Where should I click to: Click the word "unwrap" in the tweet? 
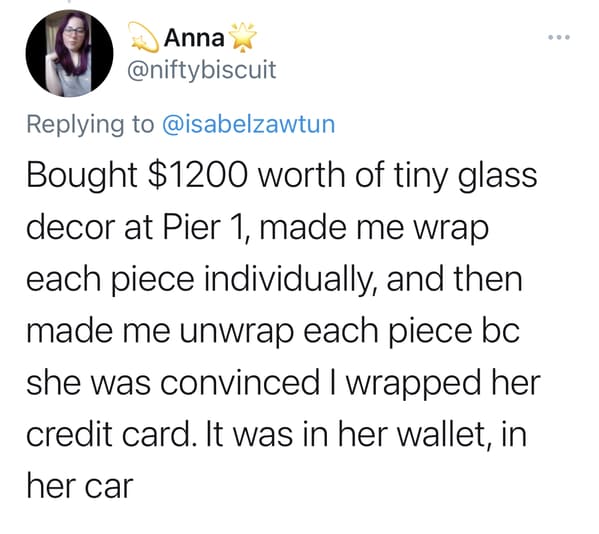[236, 332]
